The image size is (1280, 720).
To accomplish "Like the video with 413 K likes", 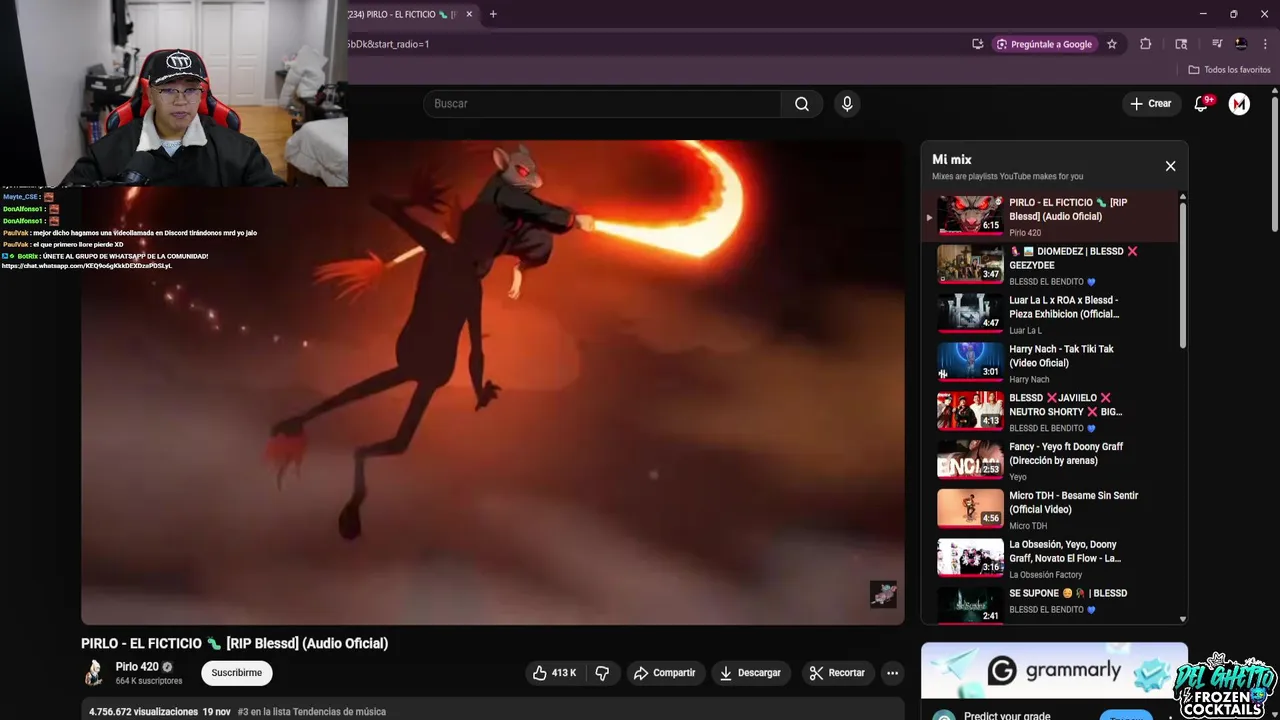I will 554,673.
